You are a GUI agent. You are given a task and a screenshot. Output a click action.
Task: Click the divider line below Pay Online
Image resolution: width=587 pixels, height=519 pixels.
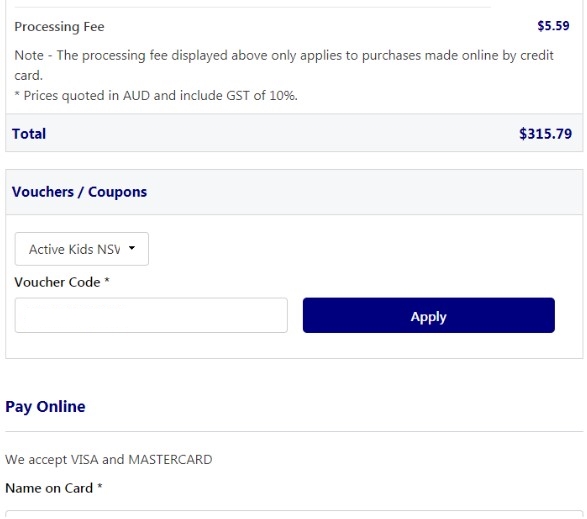pyautogui.click(x=294, y=431)
